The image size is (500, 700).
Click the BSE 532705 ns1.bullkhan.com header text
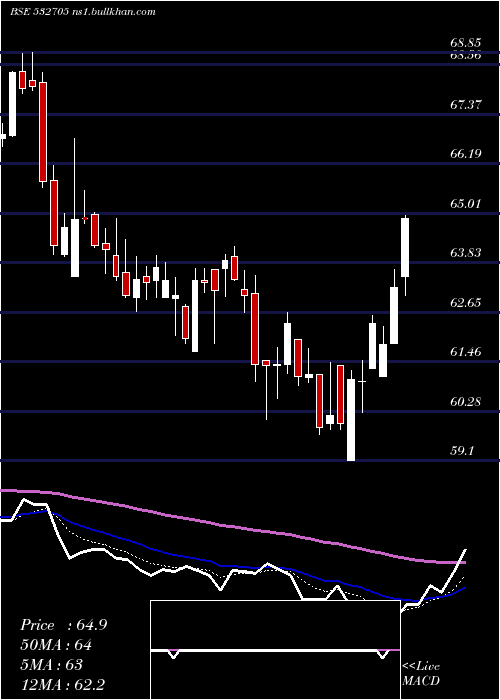pos(83,12)
